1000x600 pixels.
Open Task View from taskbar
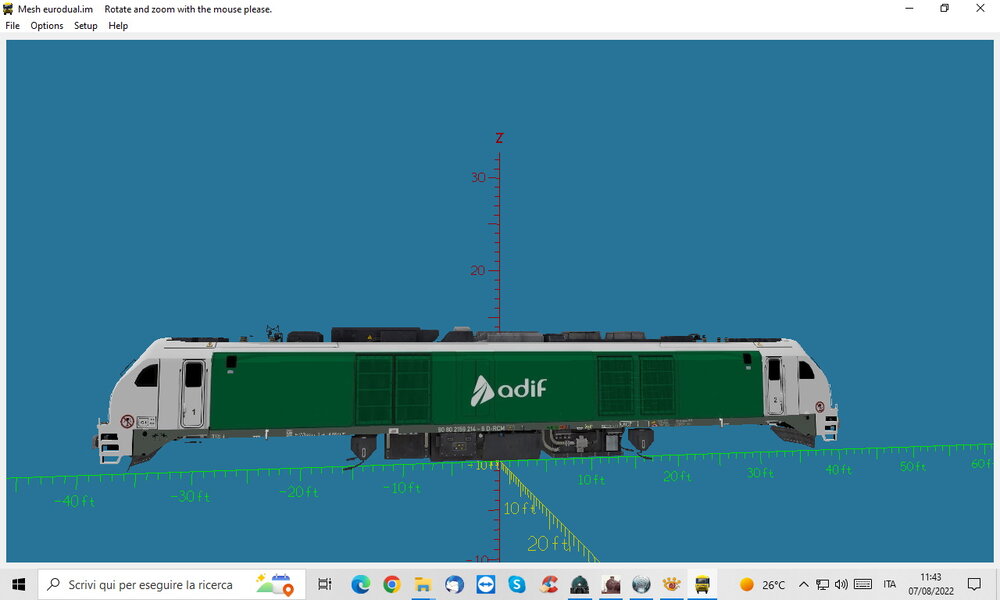325,584
